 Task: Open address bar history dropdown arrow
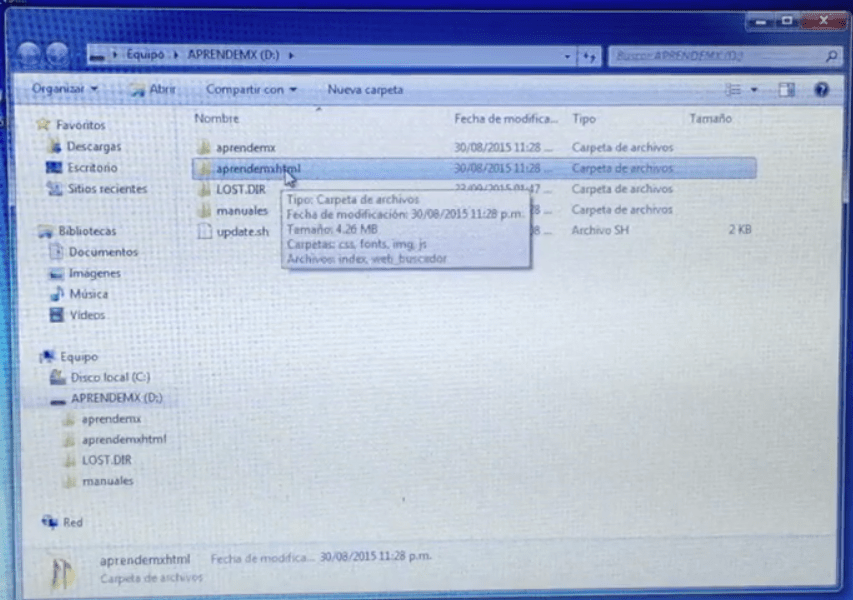[568, 57]
